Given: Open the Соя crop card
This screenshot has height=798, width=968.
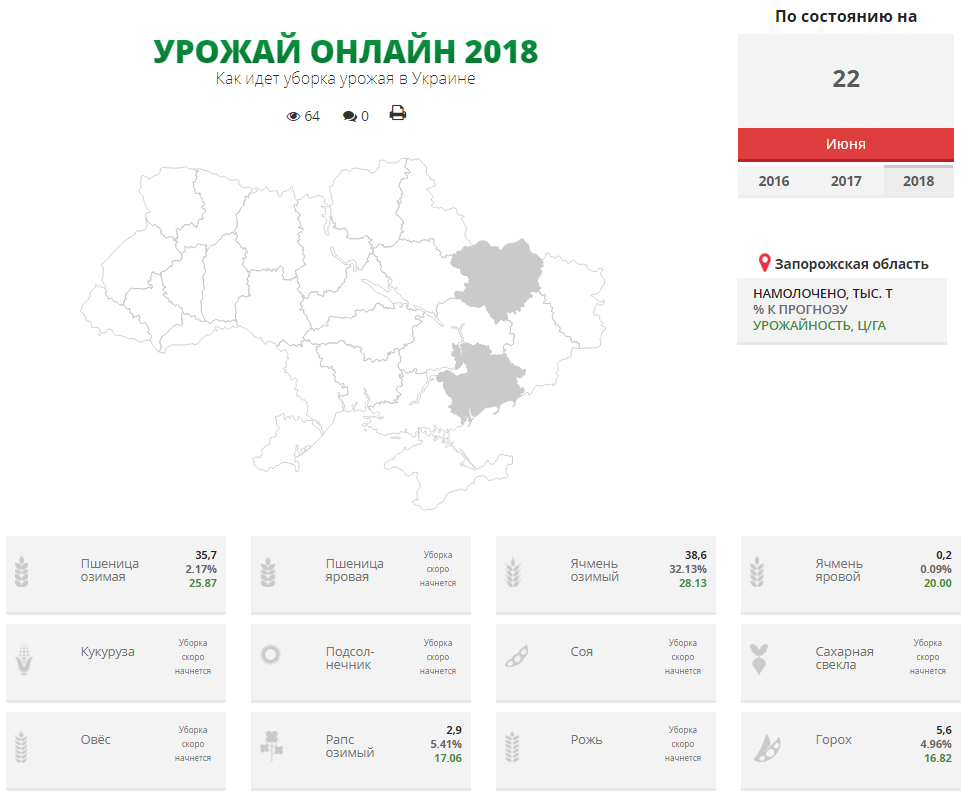Looking at the screenshot, I should (606, 663).
